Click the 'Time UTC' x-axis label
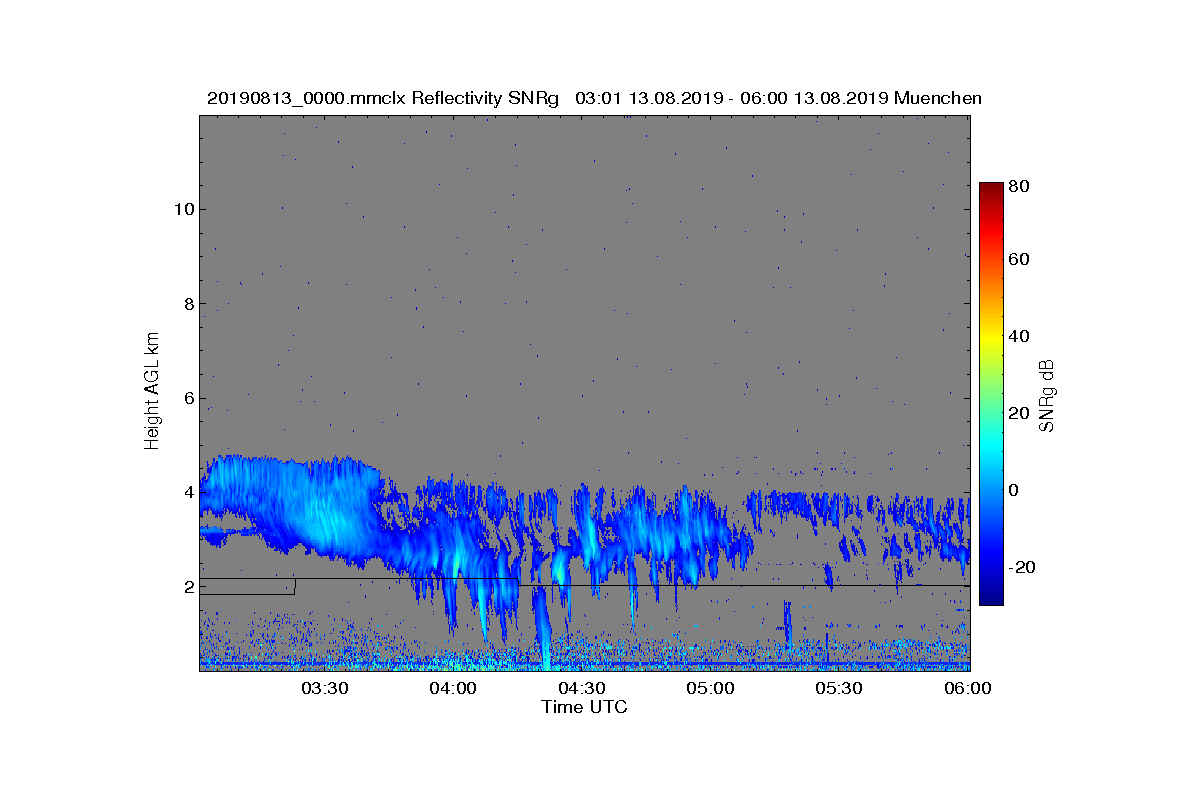The image size is (1200, 800). coord(584,707)
